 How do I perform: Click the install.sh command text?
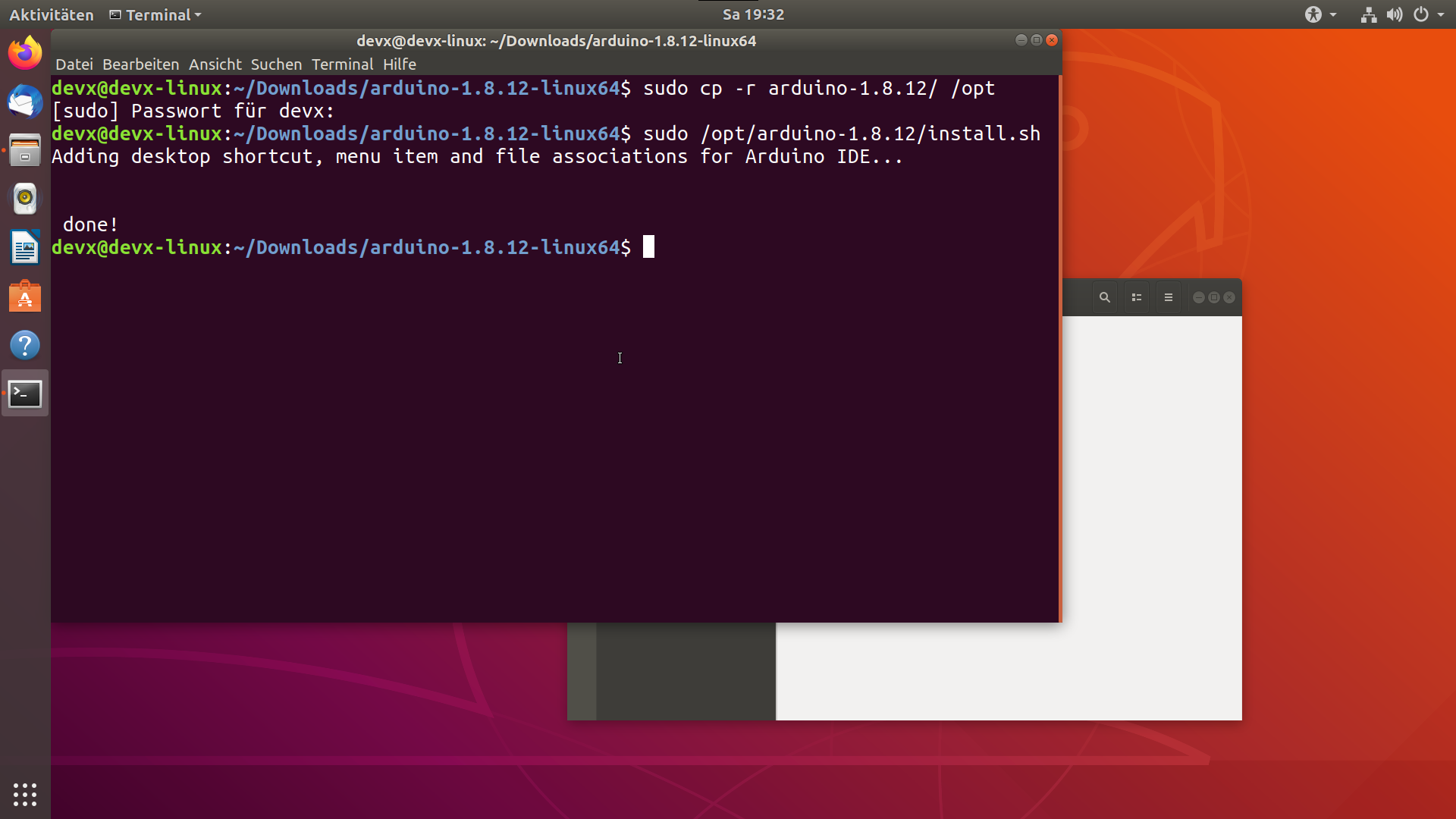(x=842, y=133)
